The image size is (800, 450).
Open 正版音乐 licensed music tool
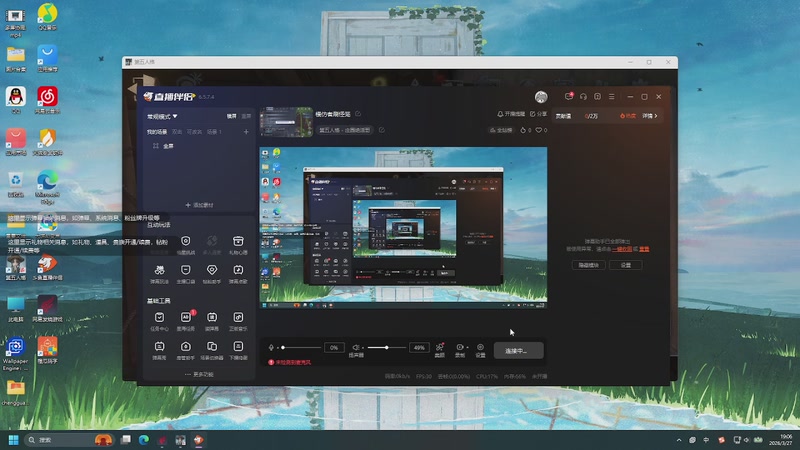tap(238, 321)
